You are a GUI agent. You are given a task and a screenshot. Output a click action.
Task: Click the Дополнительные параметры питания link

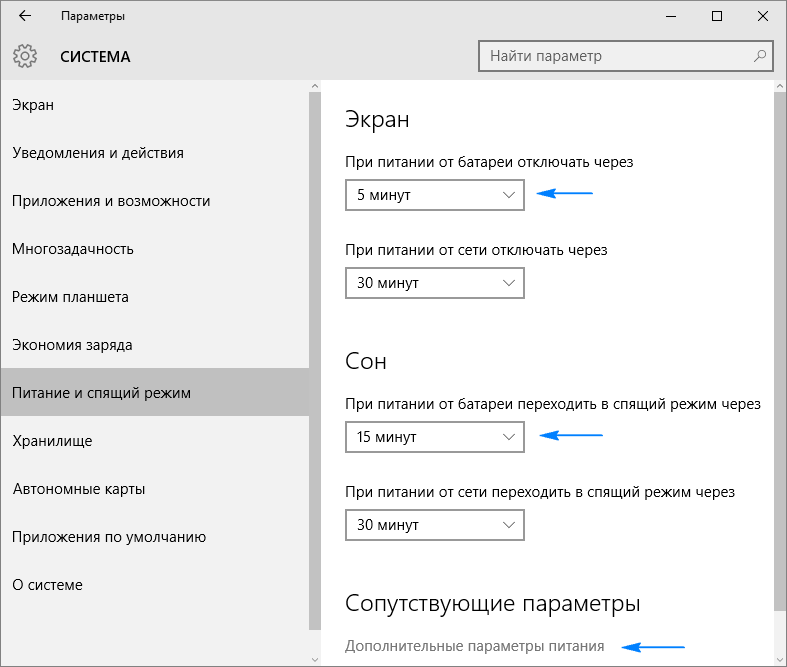pos(474,646)
